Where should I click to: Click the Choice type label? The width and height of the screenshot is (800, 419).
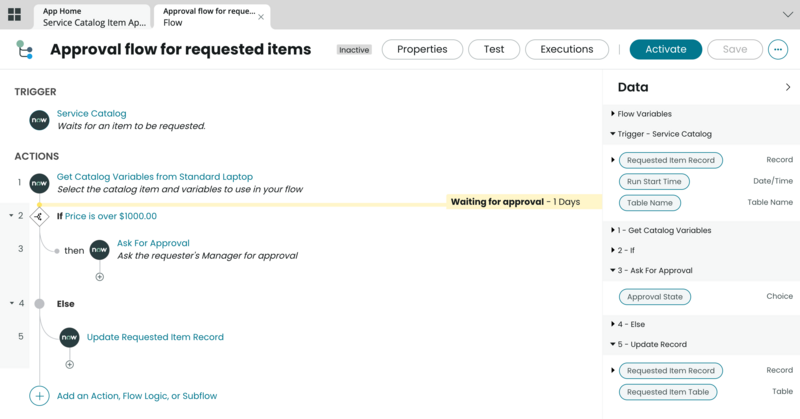(x=780, y=297)
